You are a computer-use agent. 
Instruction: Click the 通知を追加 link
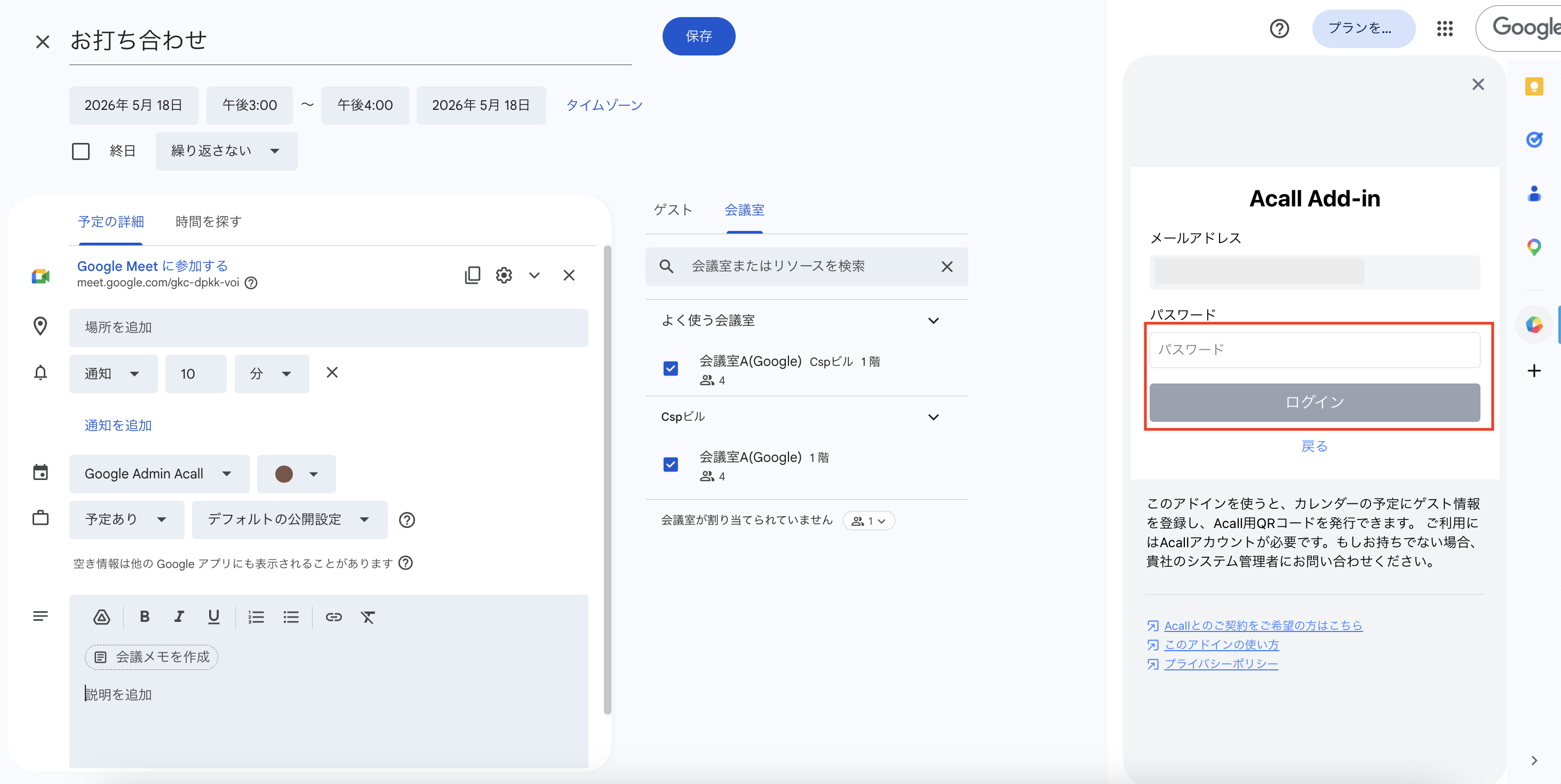118,425
